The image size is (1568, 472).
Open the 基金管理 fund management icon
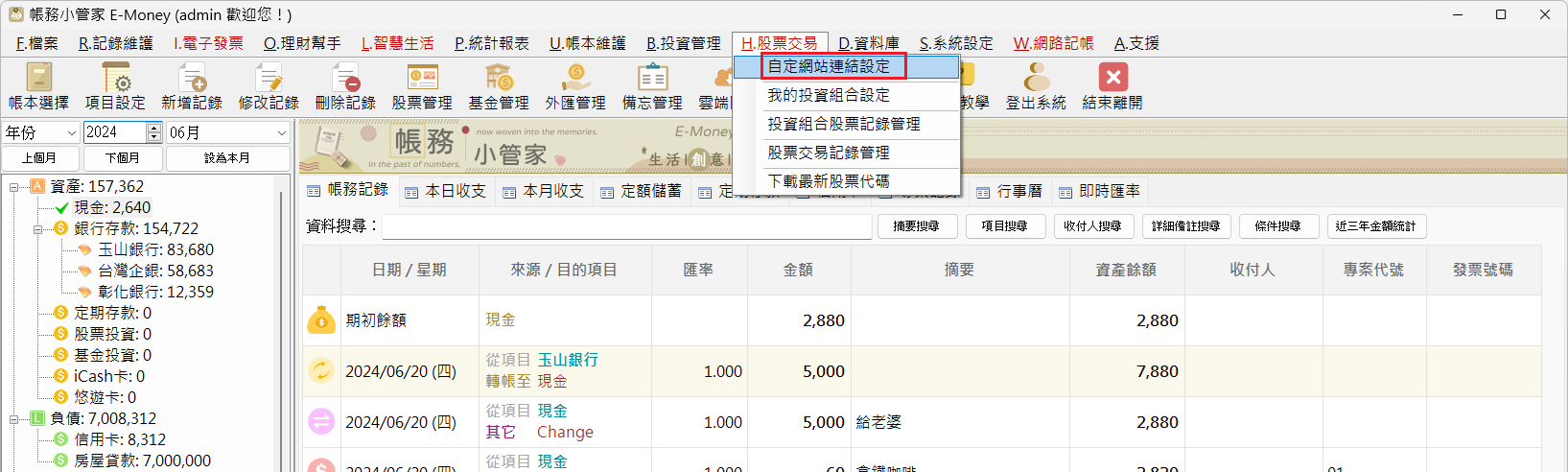coord(499,85)
